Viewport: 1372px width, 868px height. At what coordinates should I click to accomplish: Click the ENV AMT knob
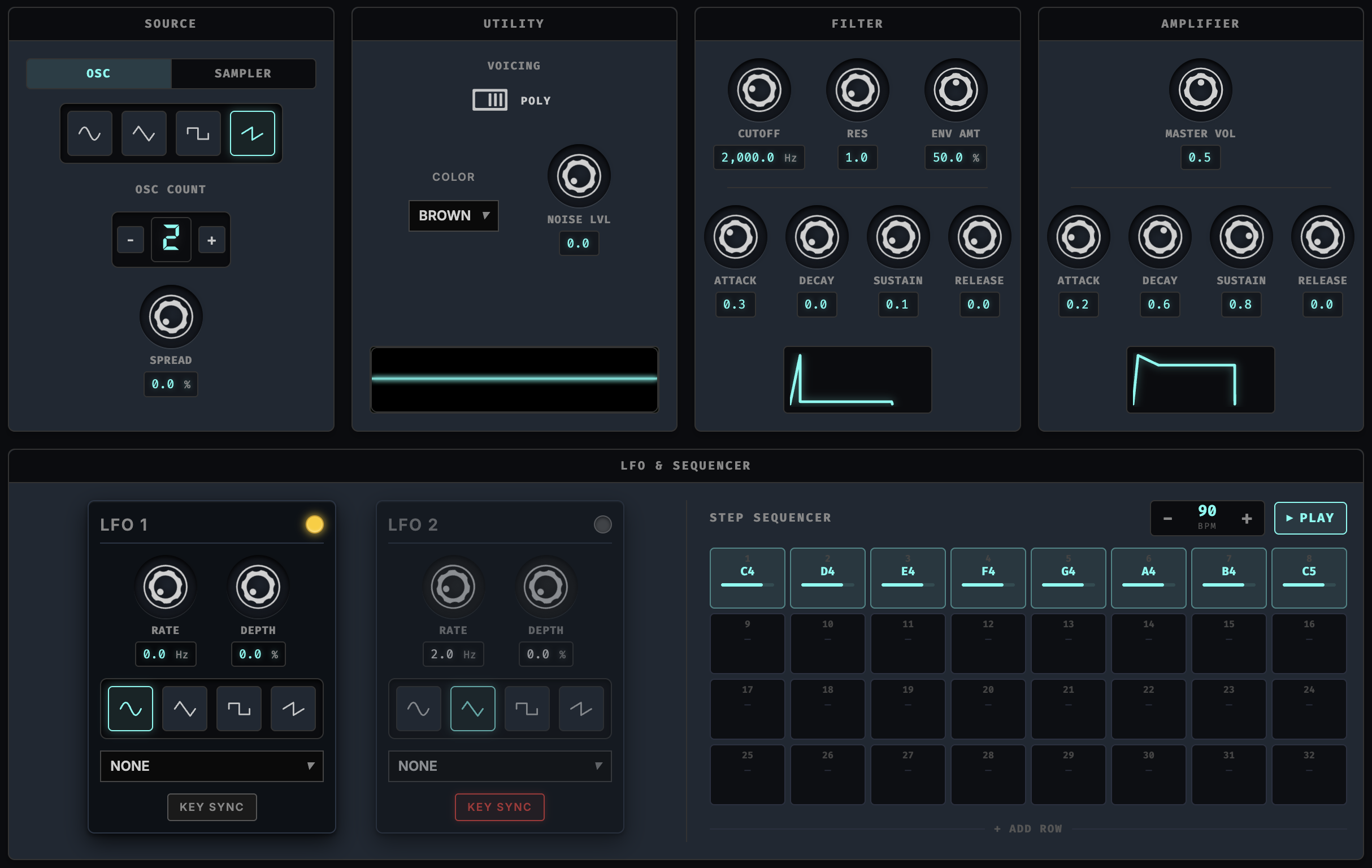click(x=956, y=89)
